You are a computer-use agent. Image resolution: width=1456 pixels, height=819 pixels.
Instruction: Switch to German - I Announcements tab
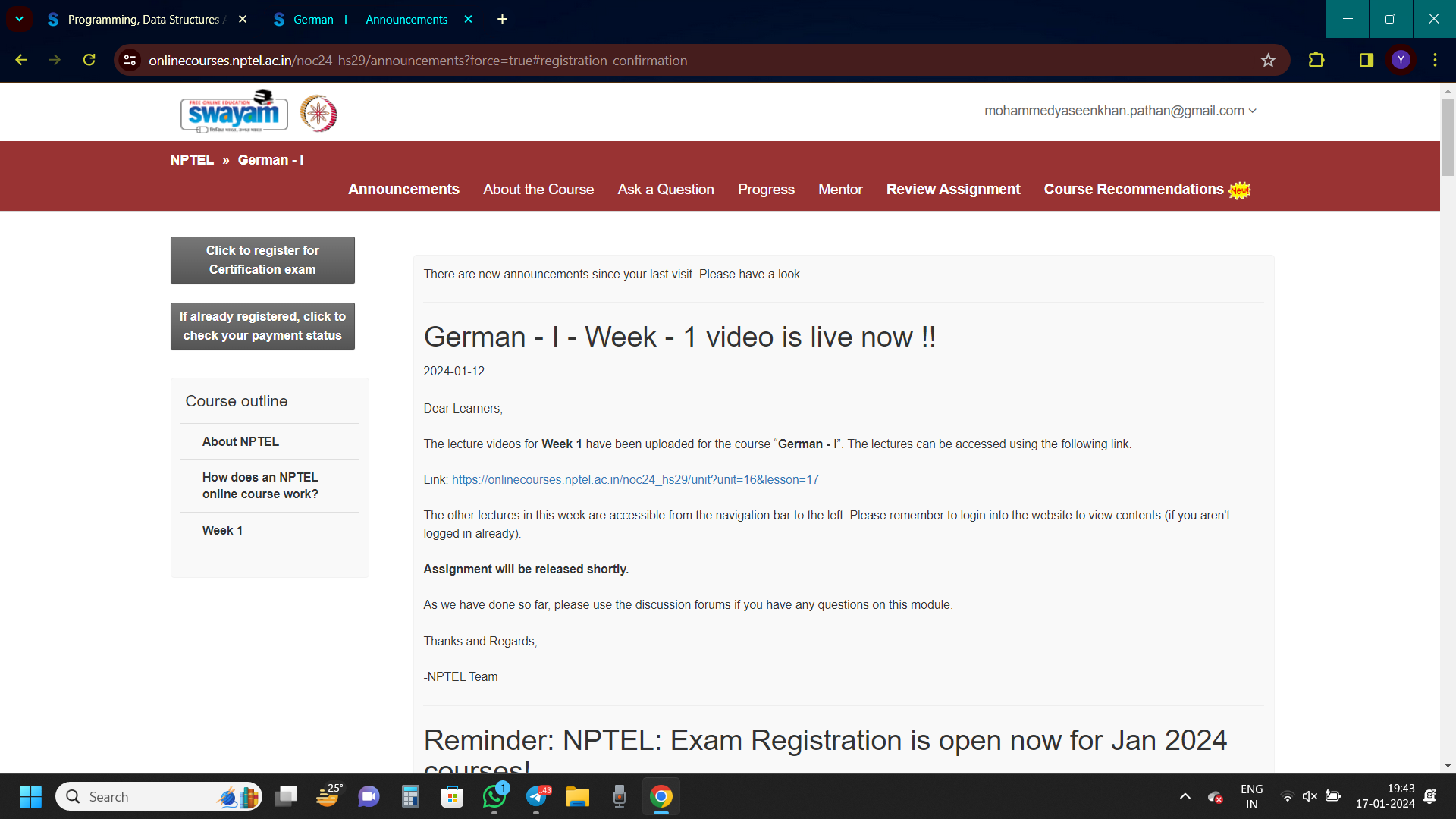(372, 19)
